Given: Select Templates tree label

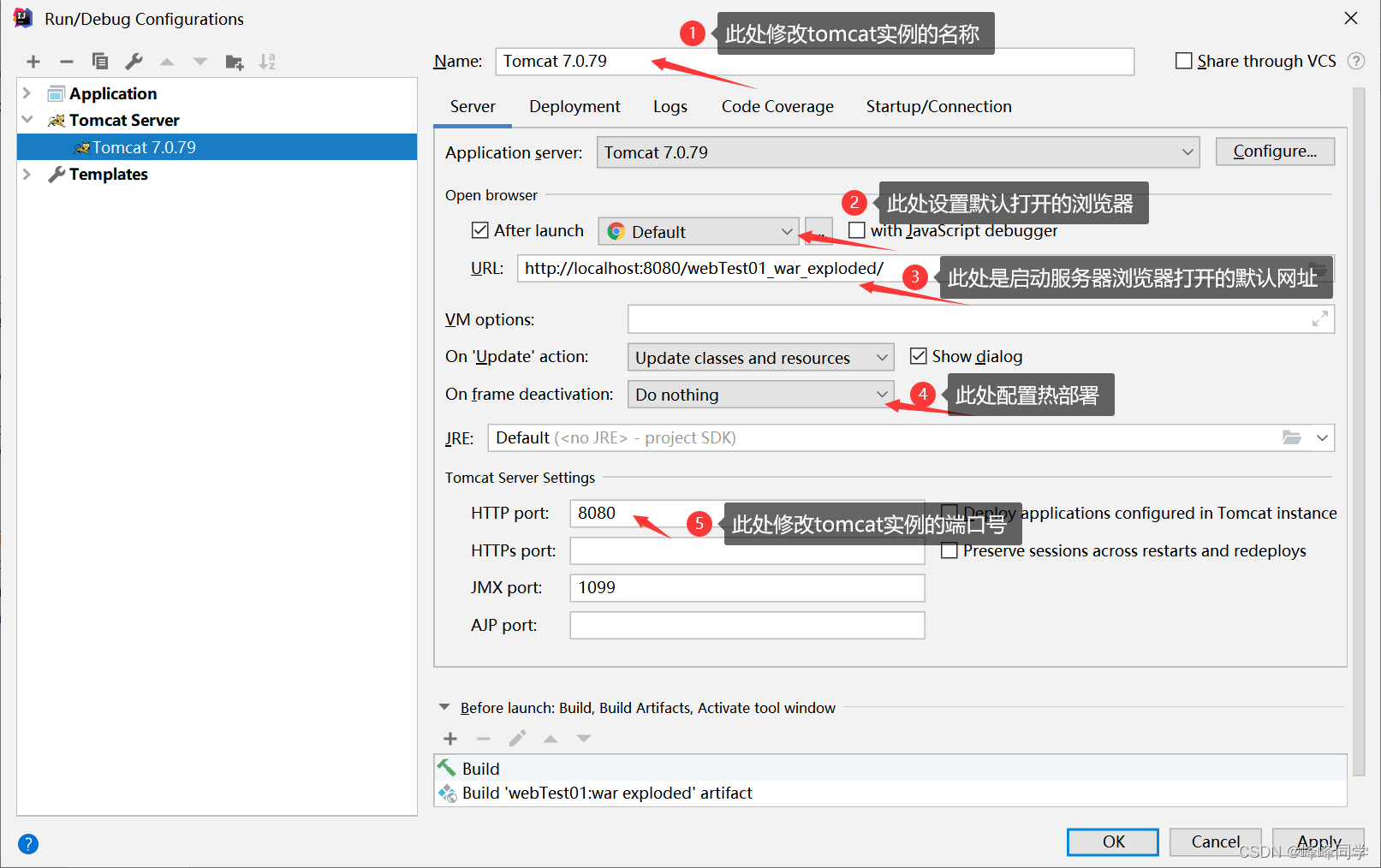Looking at the screenshot, I should (x=109, y=174).
